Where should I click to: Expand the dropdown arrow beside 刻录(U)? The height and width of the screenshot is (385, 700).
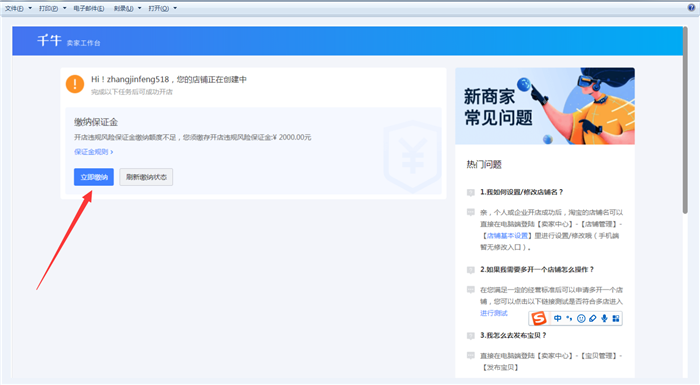(139, 8)
